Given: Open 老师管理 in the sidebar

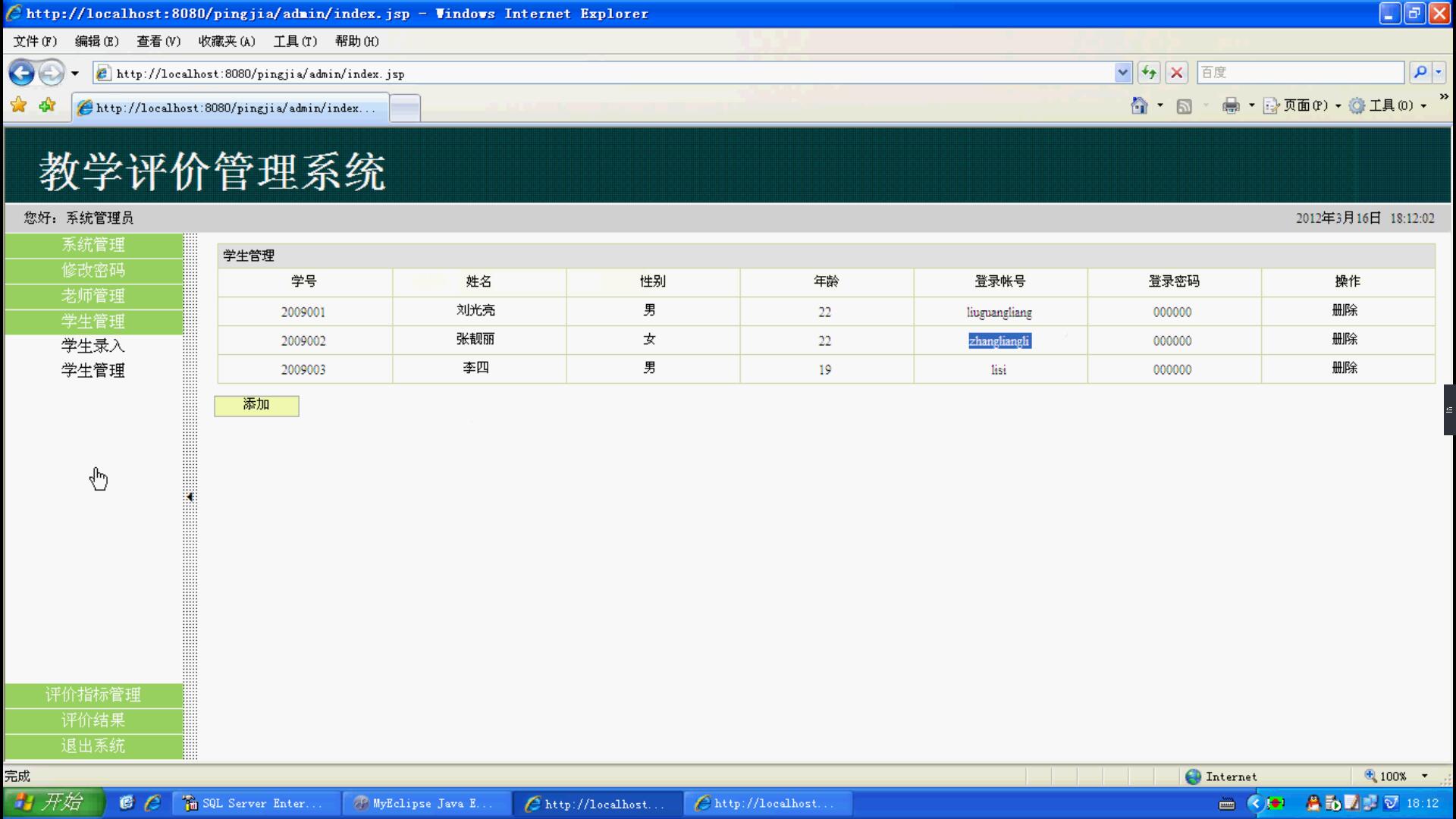Looking at the screenshot, I should tap(93, 296).
